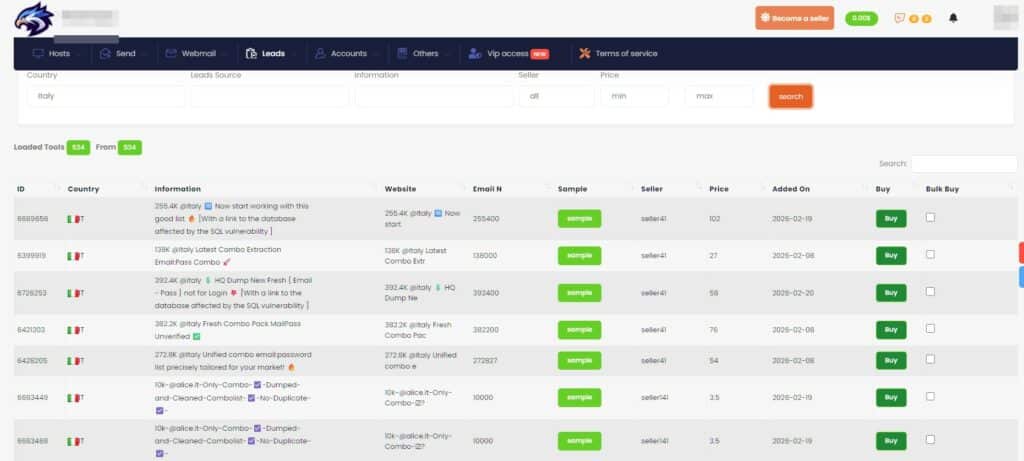Click the Webmail envelope icon
This screenshot has width=1024, height=461.
coord(172,54)
